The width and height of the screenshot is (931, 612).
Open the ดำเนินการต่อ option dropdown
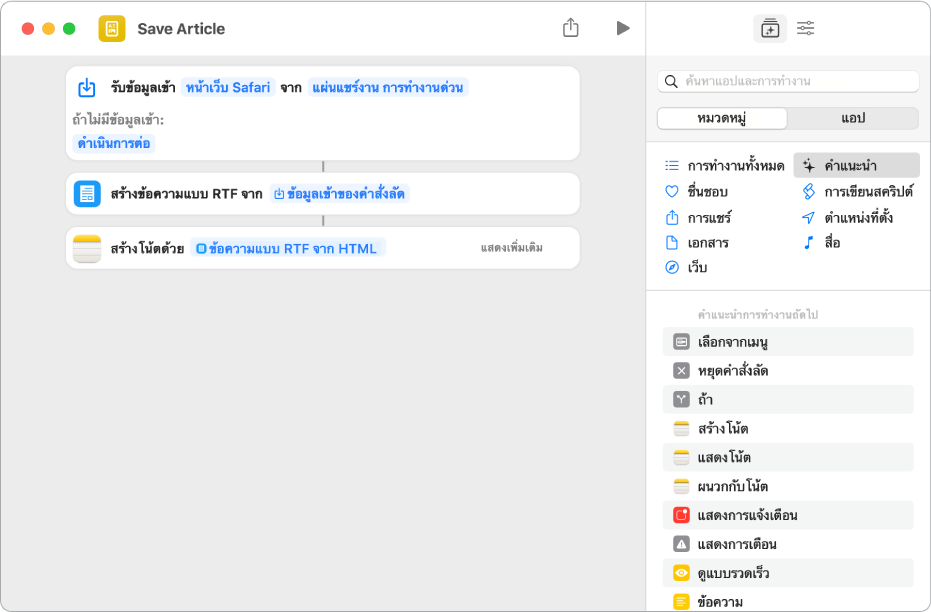click(115, 143)
